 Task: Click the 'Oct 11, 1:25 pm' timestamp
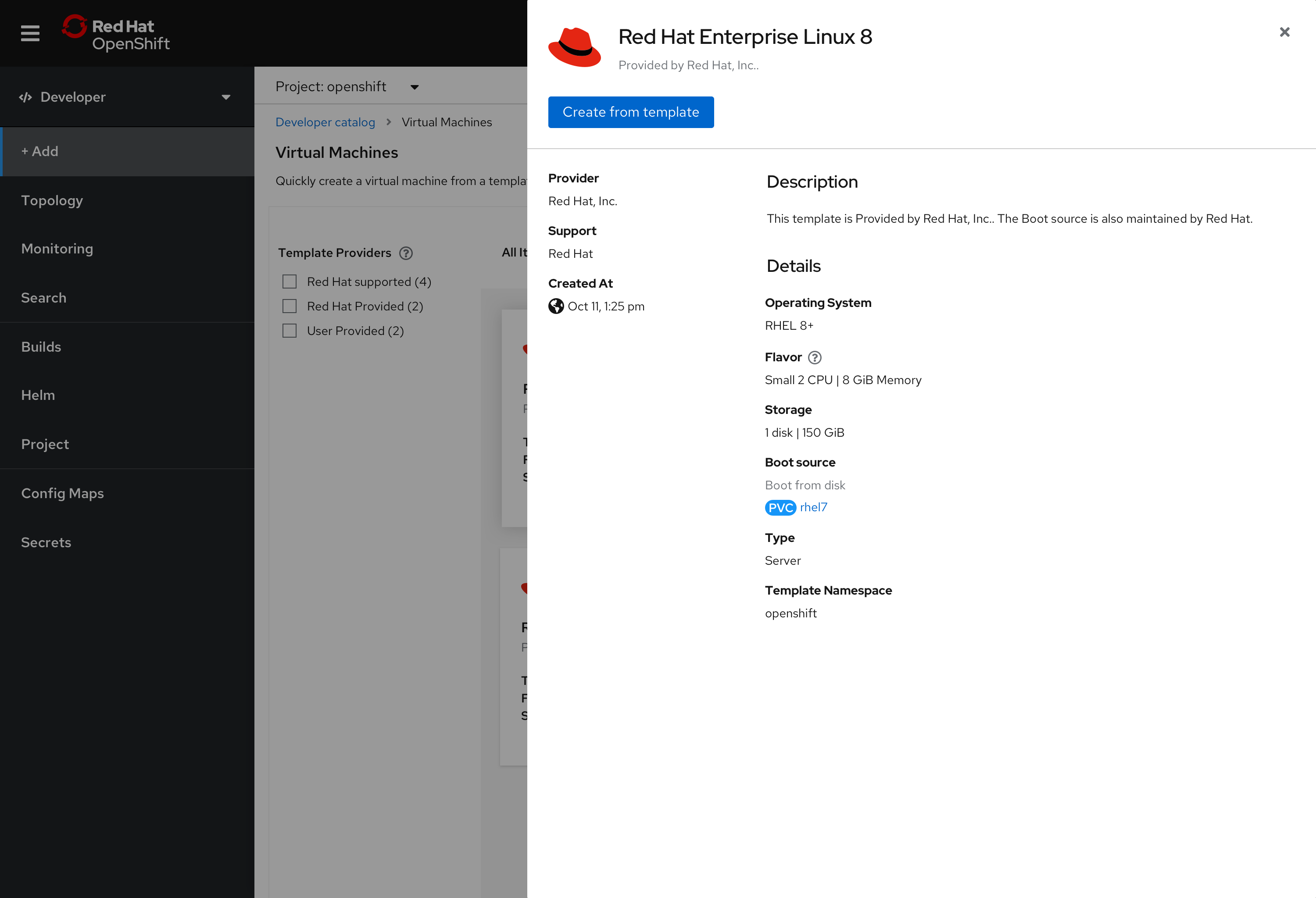tap(606, 306)
